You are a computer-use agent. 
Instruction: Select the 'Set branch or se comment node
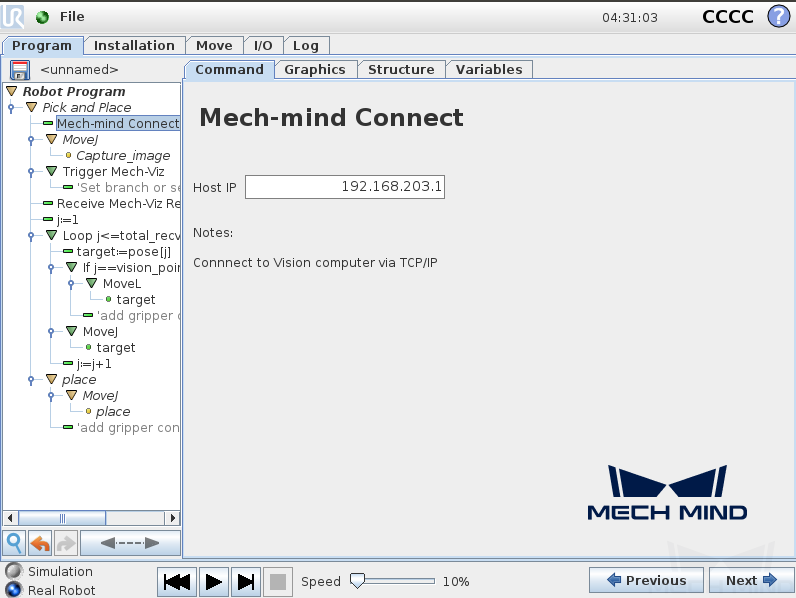(128, 187)
